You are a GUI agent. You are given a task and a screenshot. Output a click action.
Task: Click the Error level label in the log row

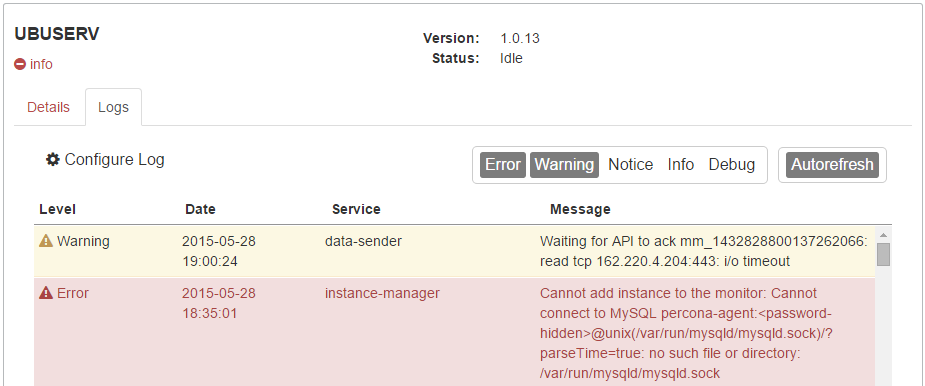(73, 293)
